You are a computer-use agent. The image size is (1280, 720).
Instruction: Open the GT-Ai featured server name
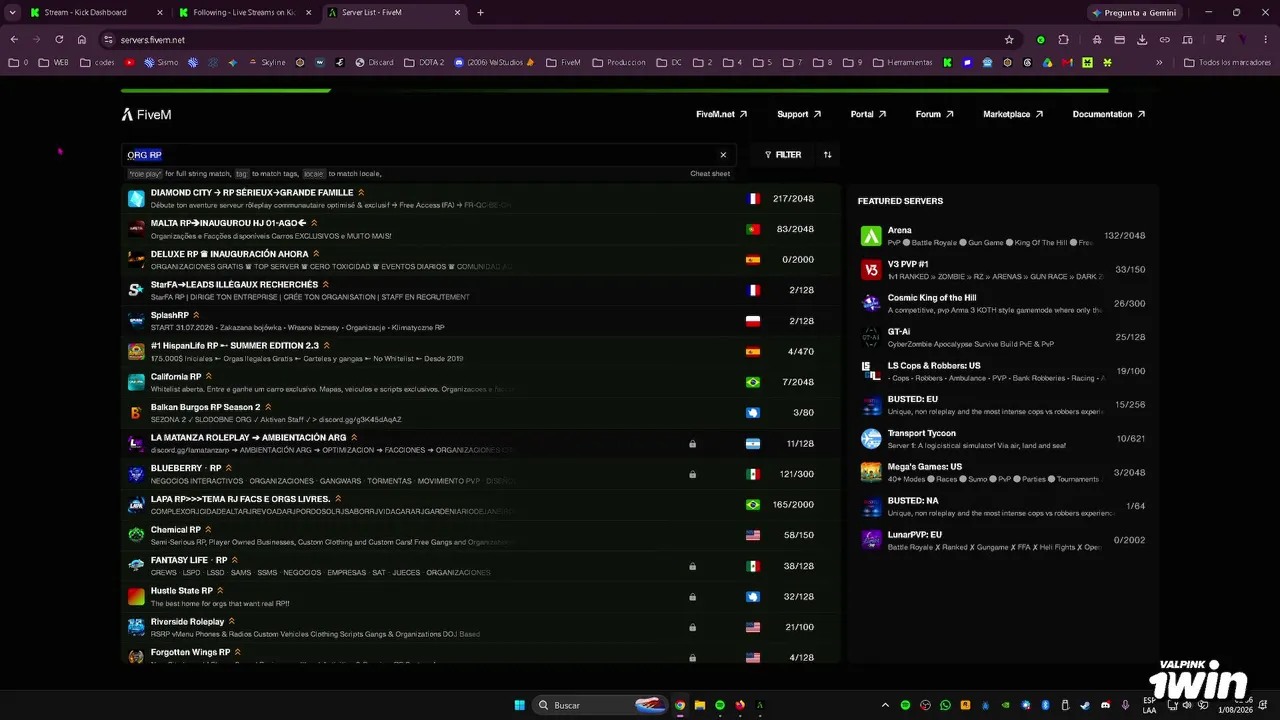[899, 332]
